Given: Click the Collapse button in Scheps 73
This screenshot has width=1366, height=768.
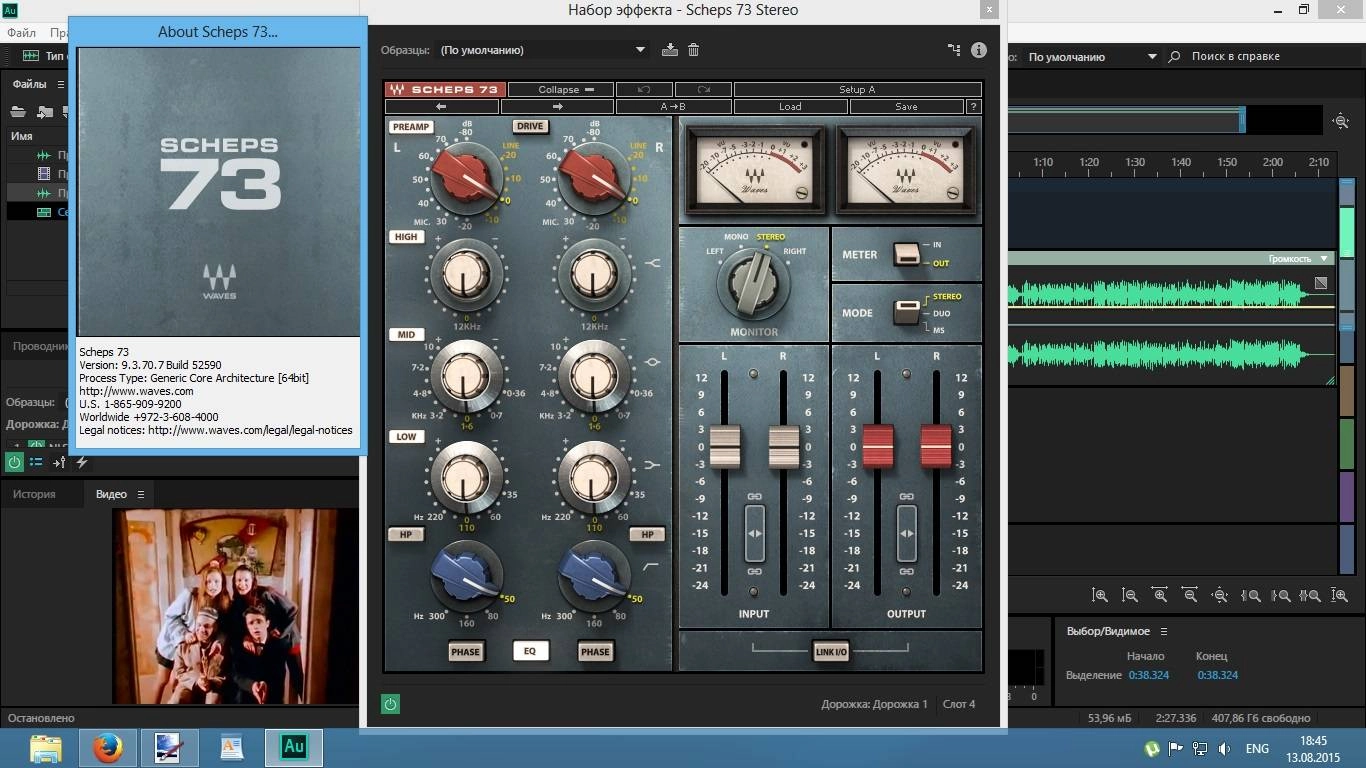Looking at the screenshot, I should point(560,89).
